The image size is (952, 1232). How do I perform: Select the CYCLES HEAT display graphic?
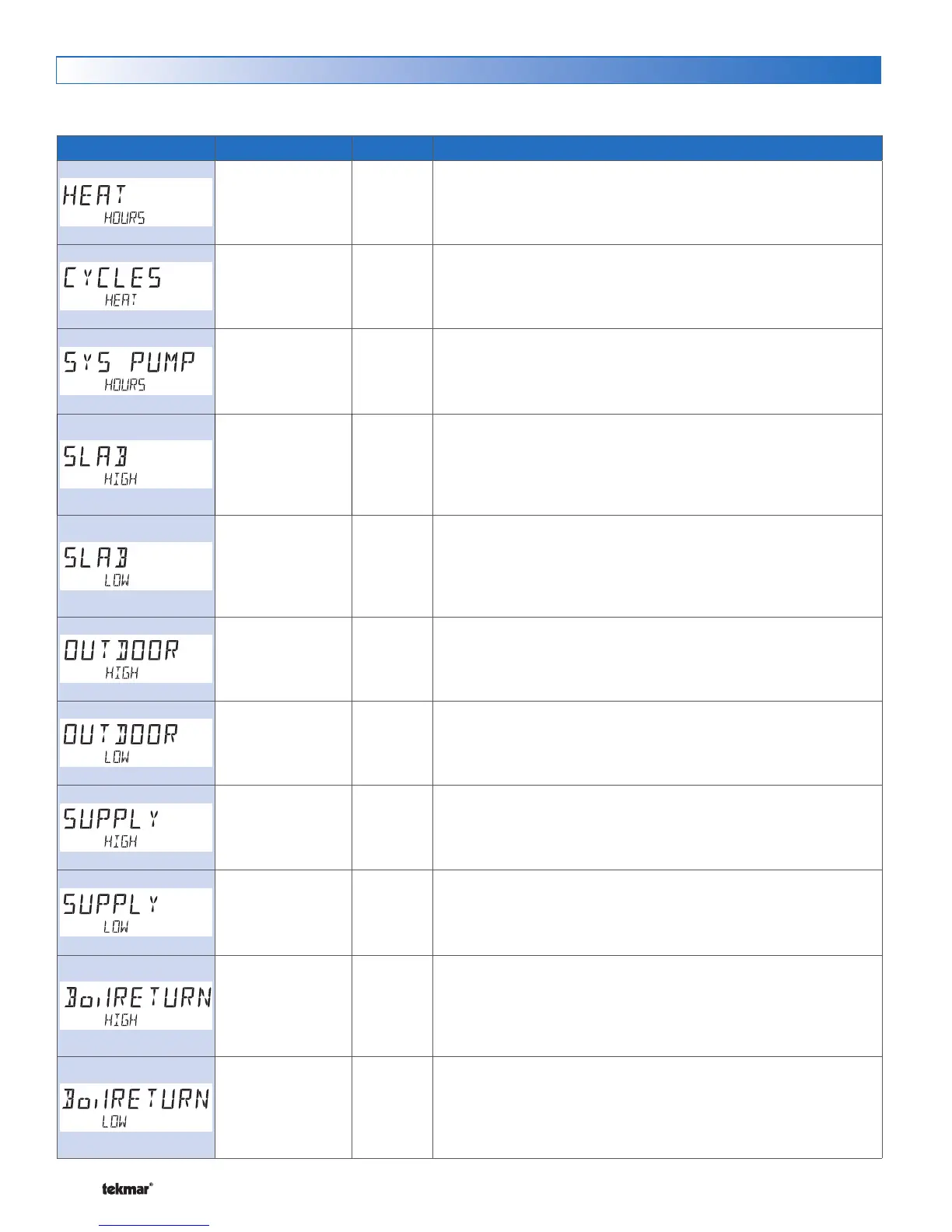[135, 286]
